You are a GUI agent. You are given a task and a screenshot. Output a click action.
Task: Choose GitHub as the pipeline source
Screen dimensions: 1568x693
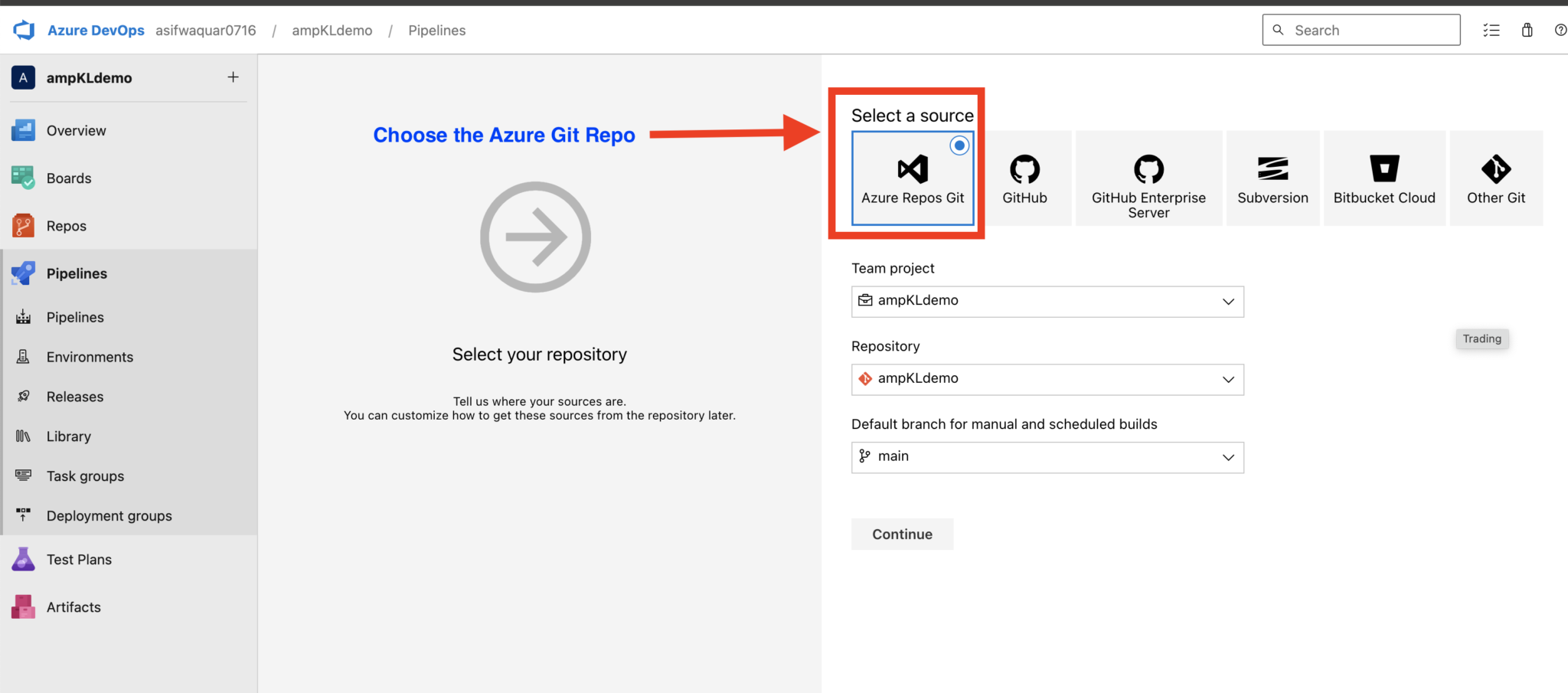click(1024, 178)
